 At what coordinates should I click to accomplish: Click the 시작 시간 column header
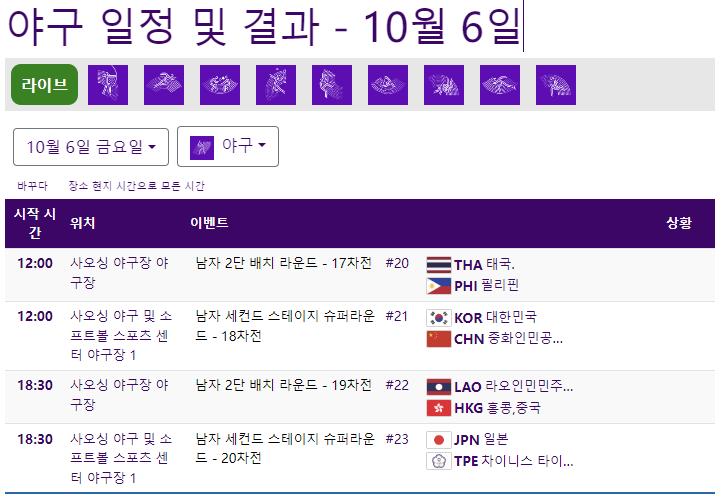pyautogui.click(x=35, y=223)
